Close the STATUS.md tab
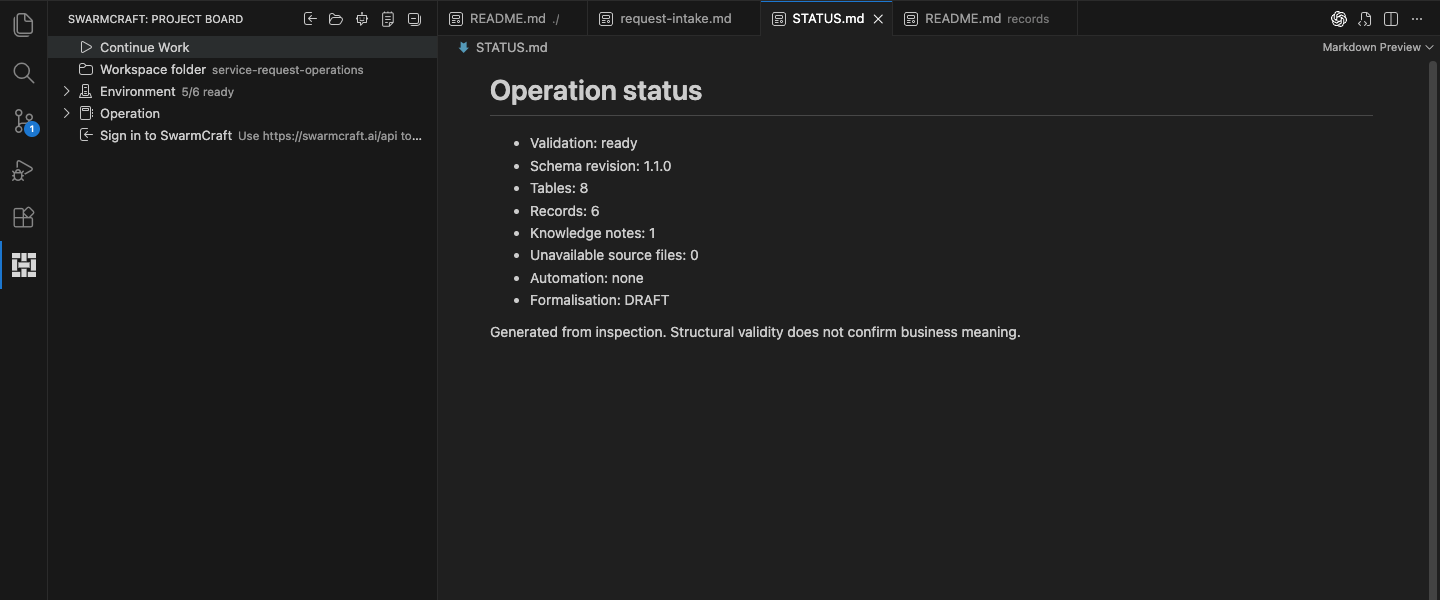Screen dimensions: 1440x600 pyautogui.click(x=878, y=19)
